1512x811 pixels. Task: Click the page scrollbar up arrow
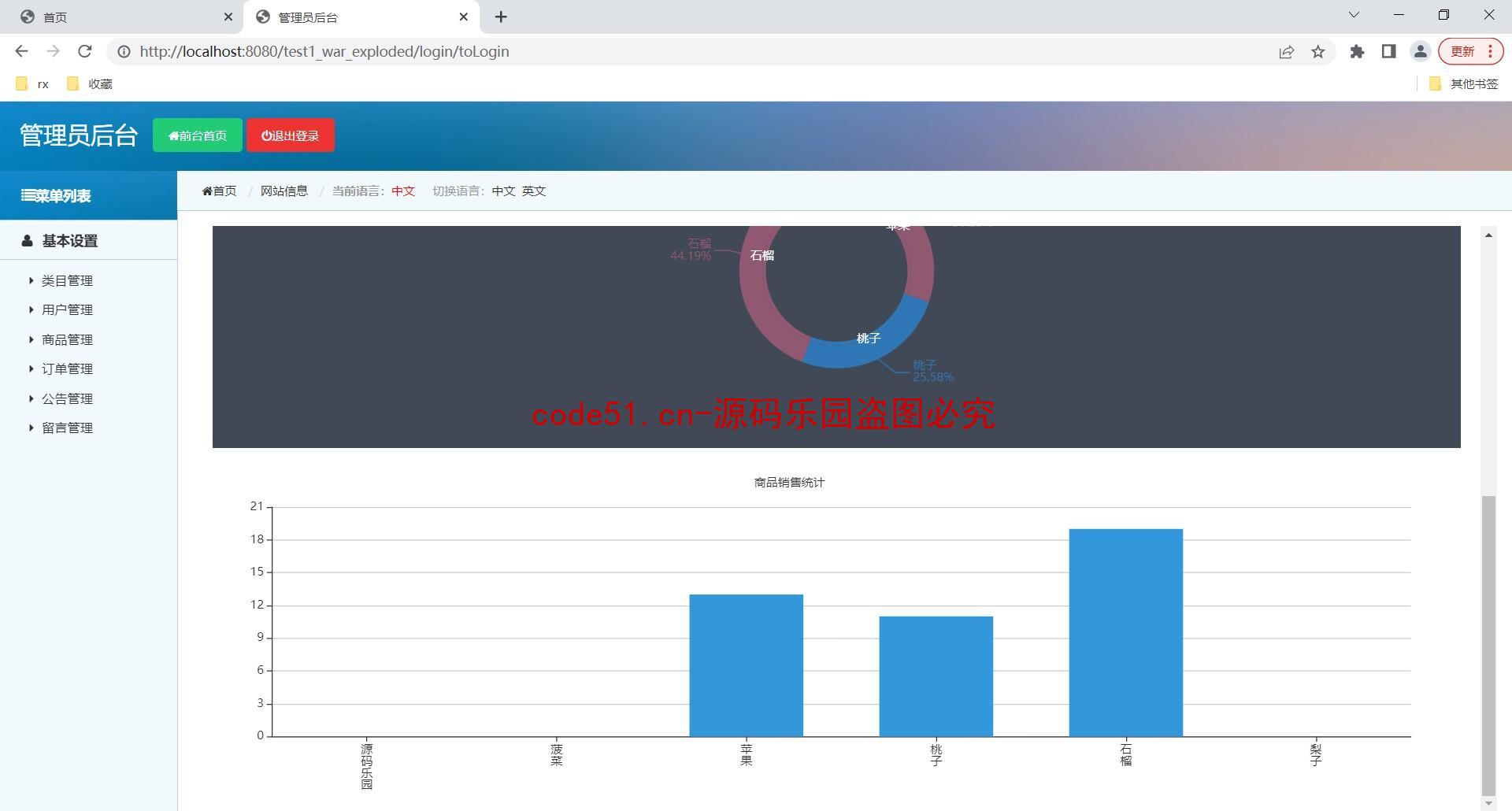[1488, 235]
